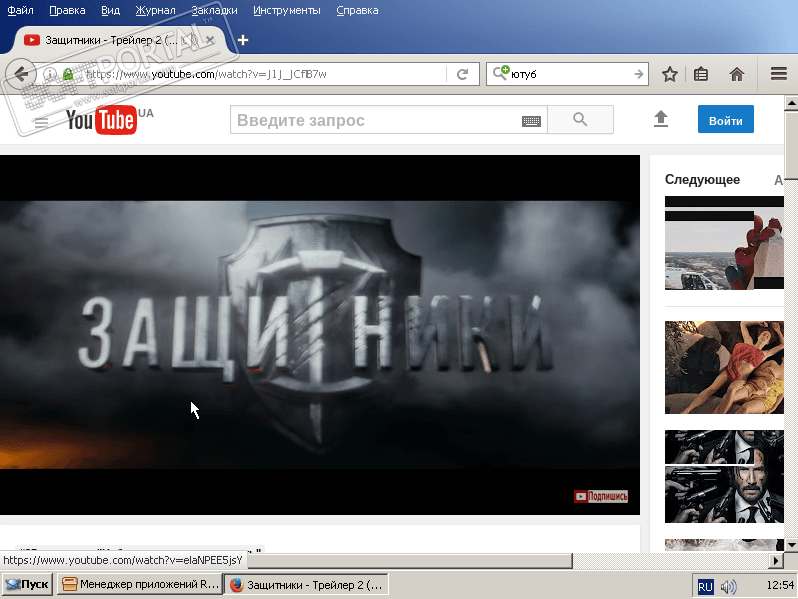Click the taskbar clock 12:54
The height and width of the screenshot is (599, 798).
[780, 585]
